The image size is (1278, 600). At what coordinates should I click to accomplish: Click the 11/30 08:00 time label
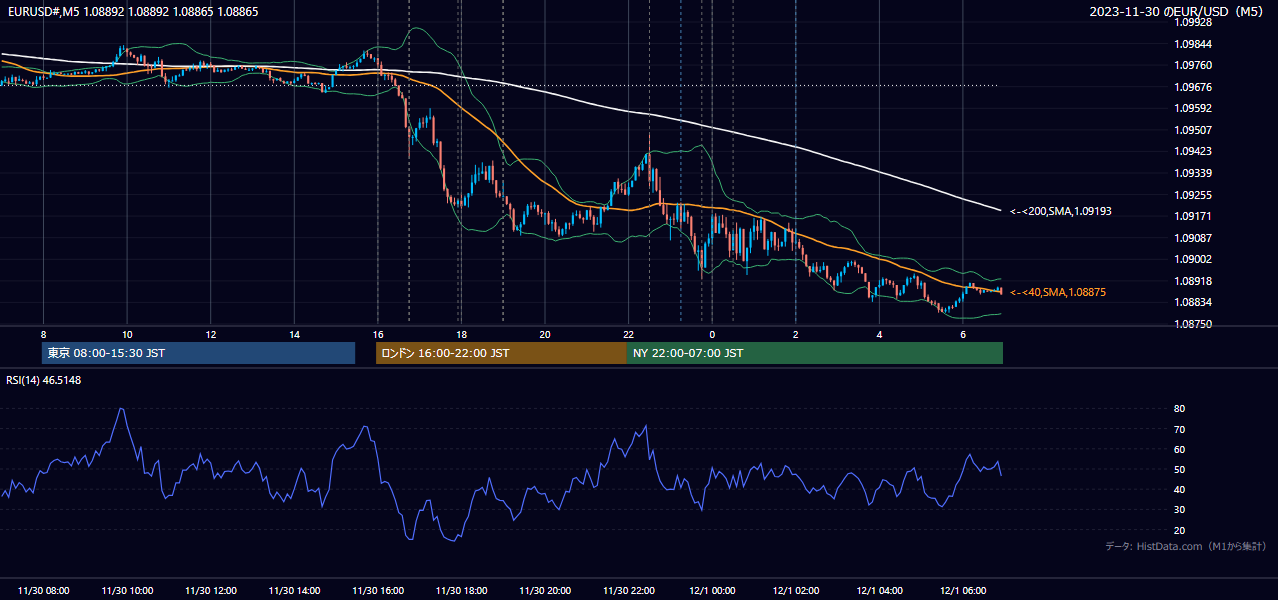click(x=43, y=591)
